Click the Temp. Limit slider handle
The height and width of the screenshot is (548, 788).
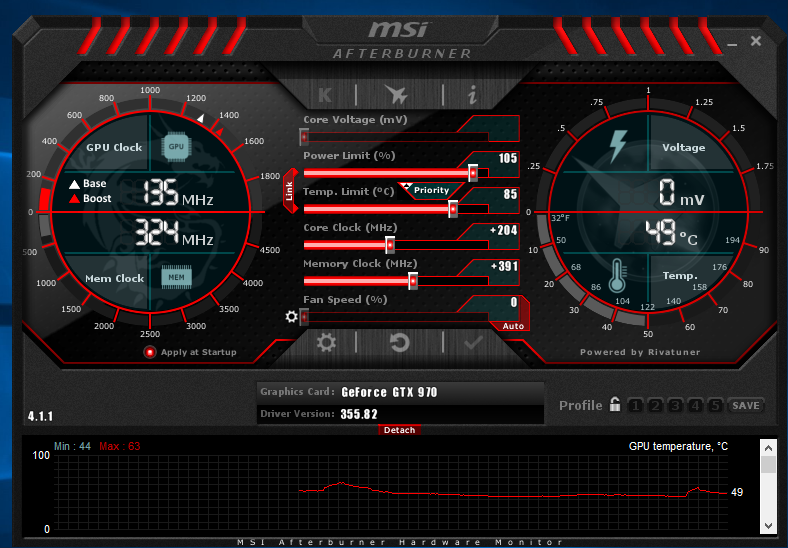point(453,209)
